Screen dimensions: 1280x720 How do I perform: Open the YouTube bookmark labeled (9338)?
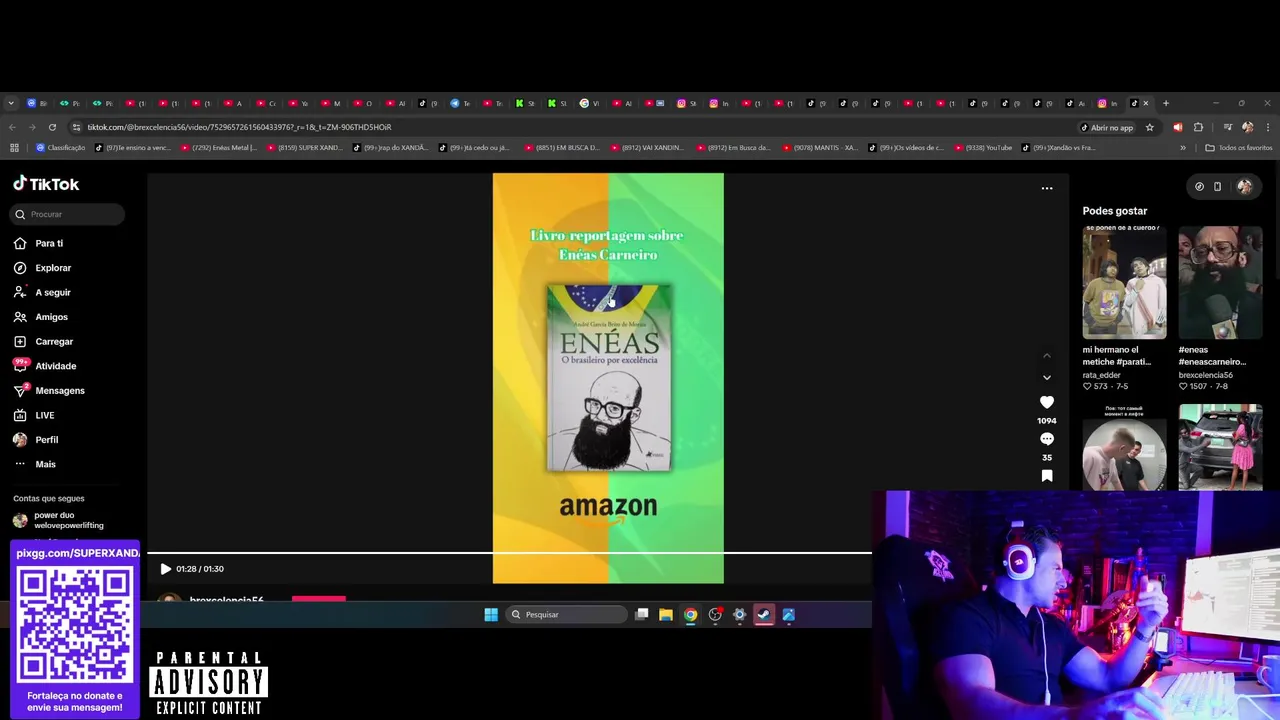982,148
